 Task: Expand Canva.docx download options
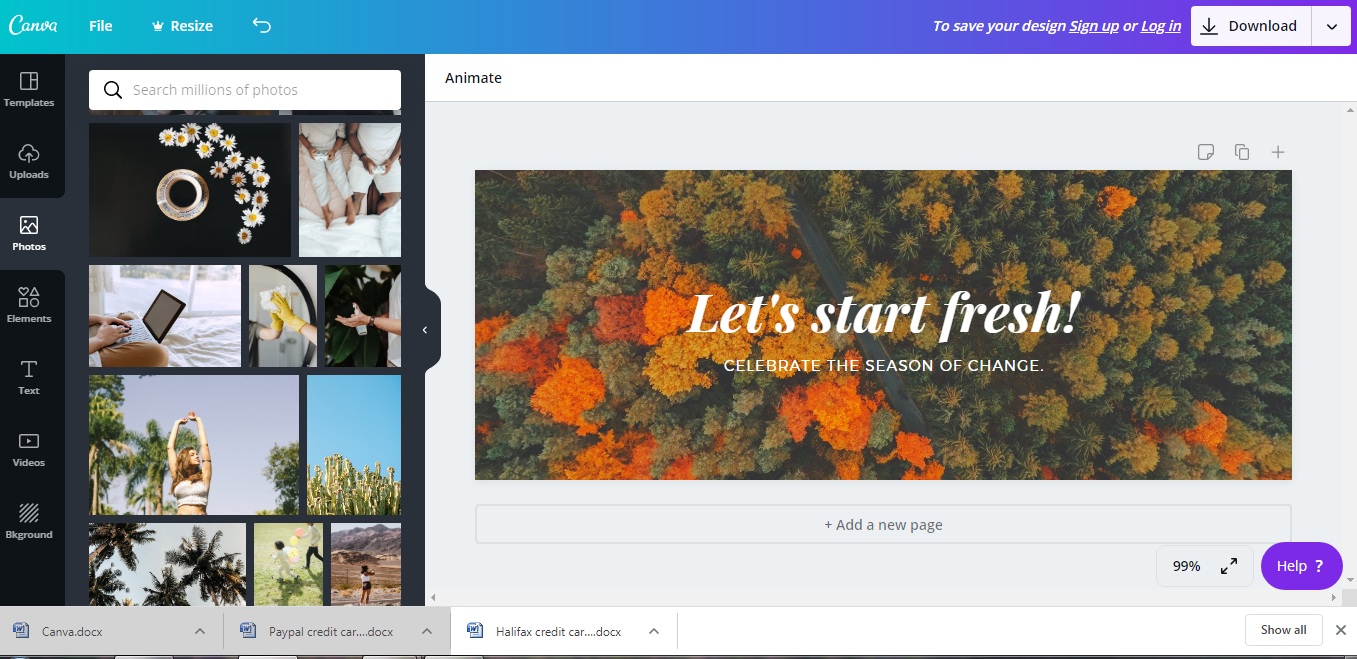coord(200,631)
